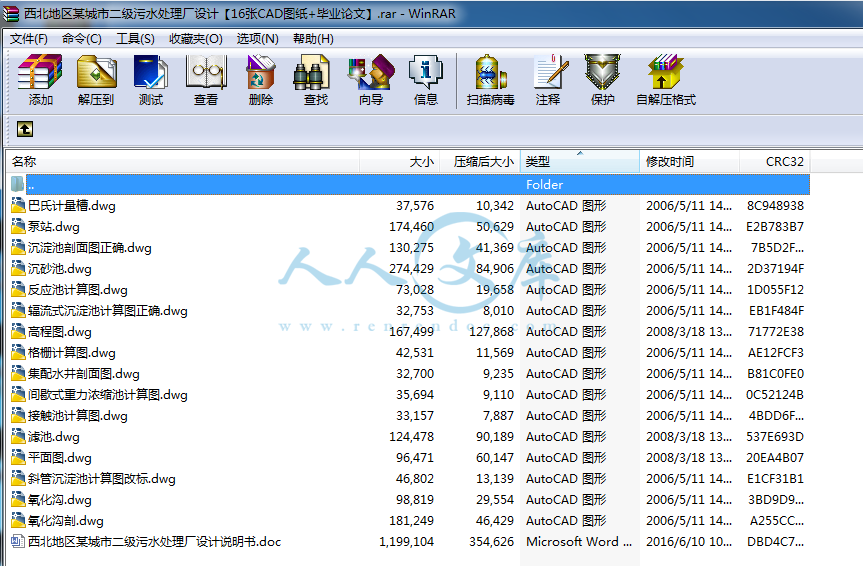This screenshot has height=566, width=863.
Task: Sort by CRC32 column header
Action: [x=774, y=161]
